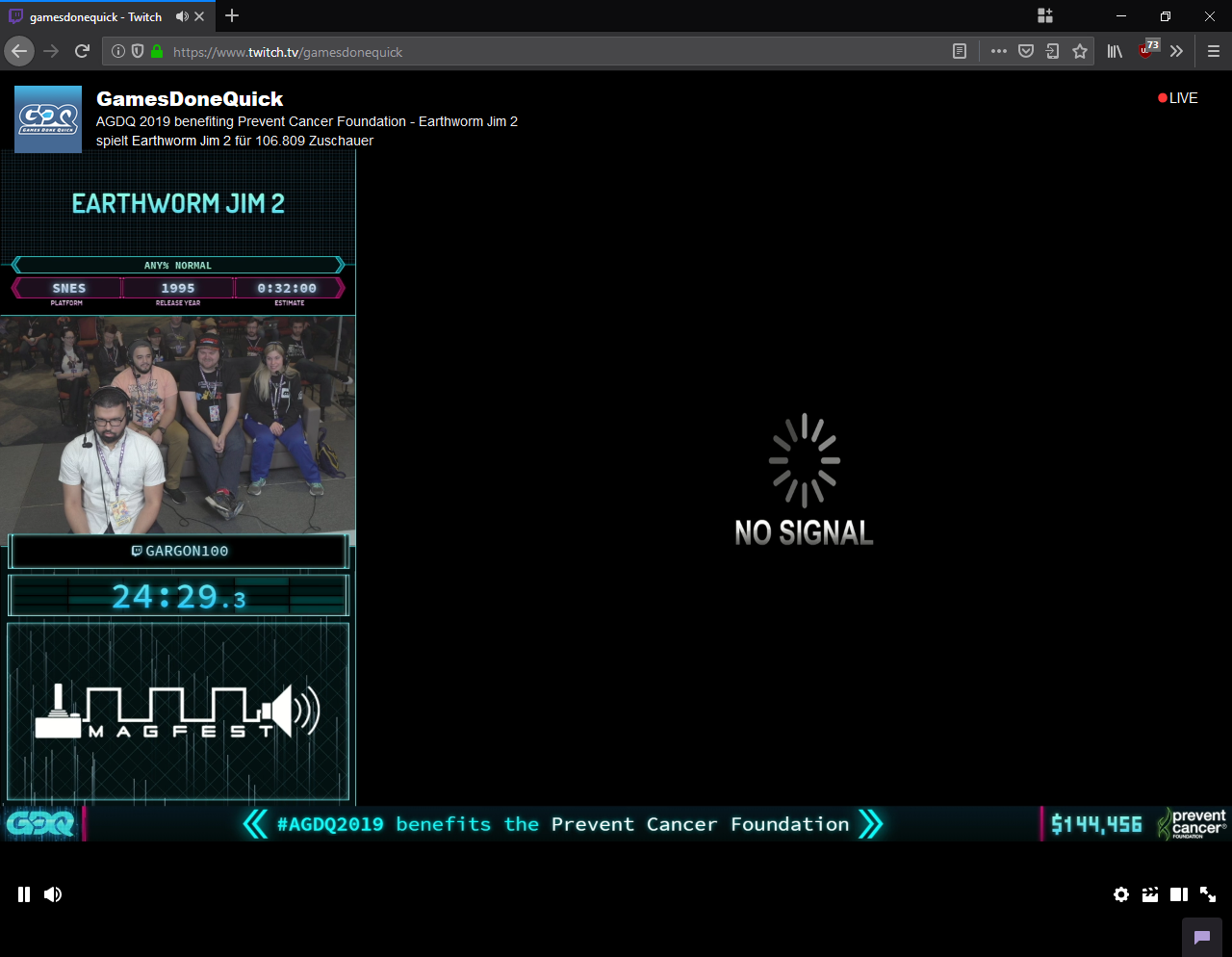Bookmark this page with the star icon
Image resolution: width=1232 pixels, height=957 pixels.
(x=1080, y=51)
